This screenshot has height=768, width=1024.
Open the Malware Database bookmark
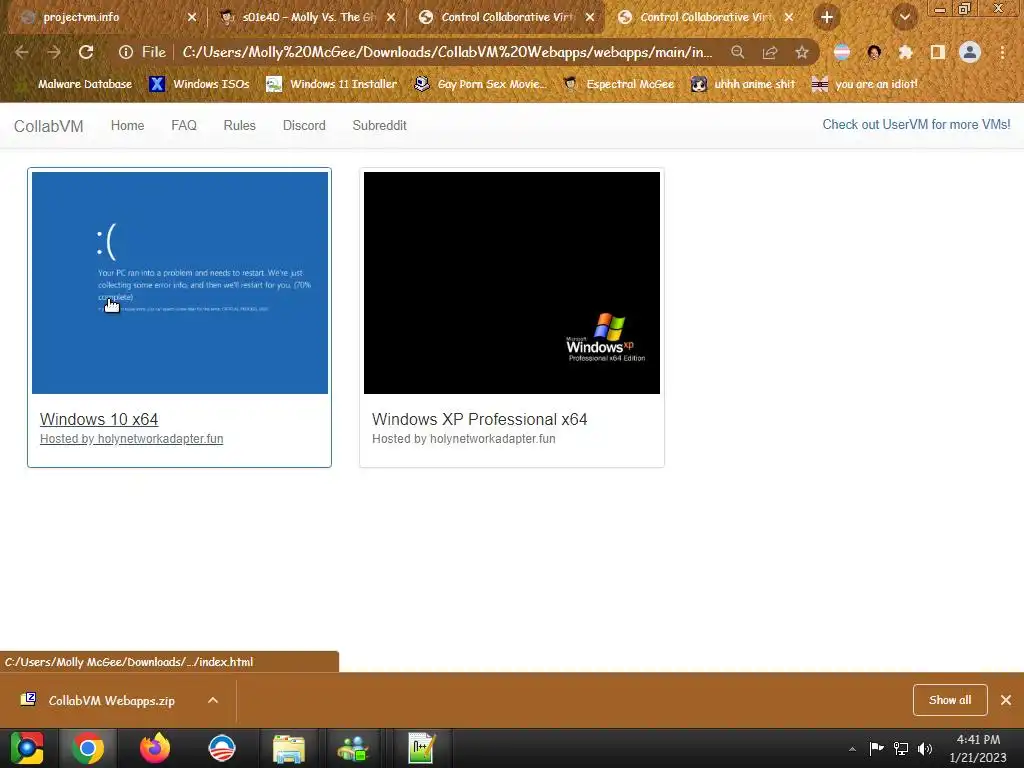76,84
